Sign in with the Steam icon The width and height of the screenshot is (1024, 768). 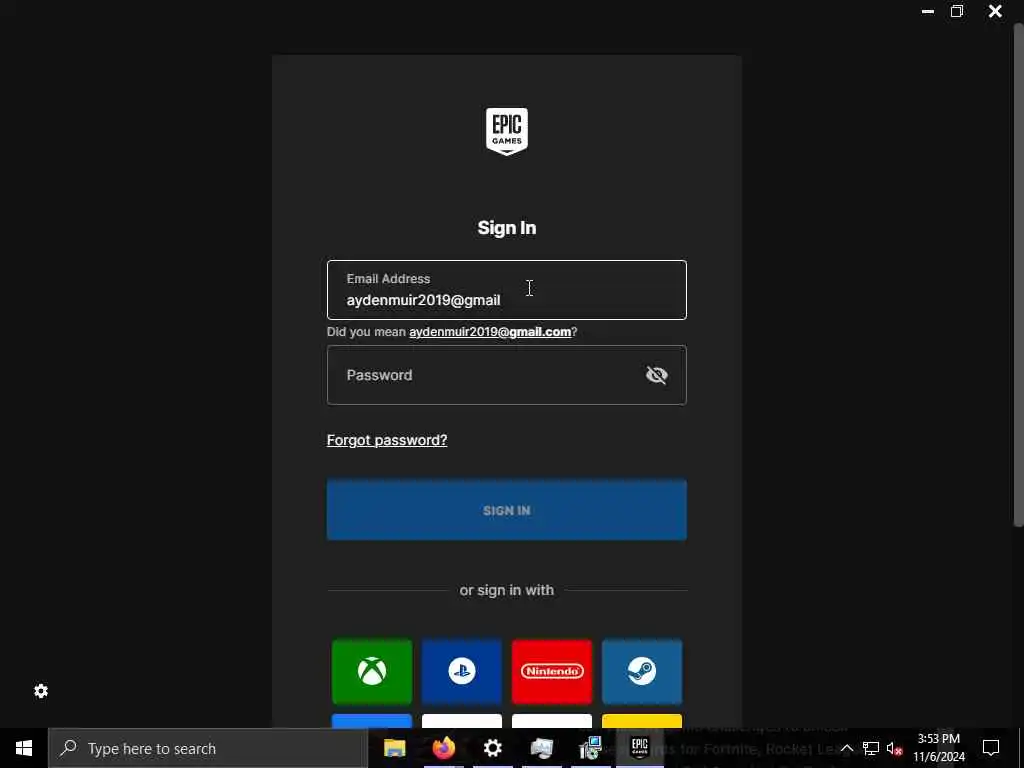pyautogui.click(x=642, y=671)
